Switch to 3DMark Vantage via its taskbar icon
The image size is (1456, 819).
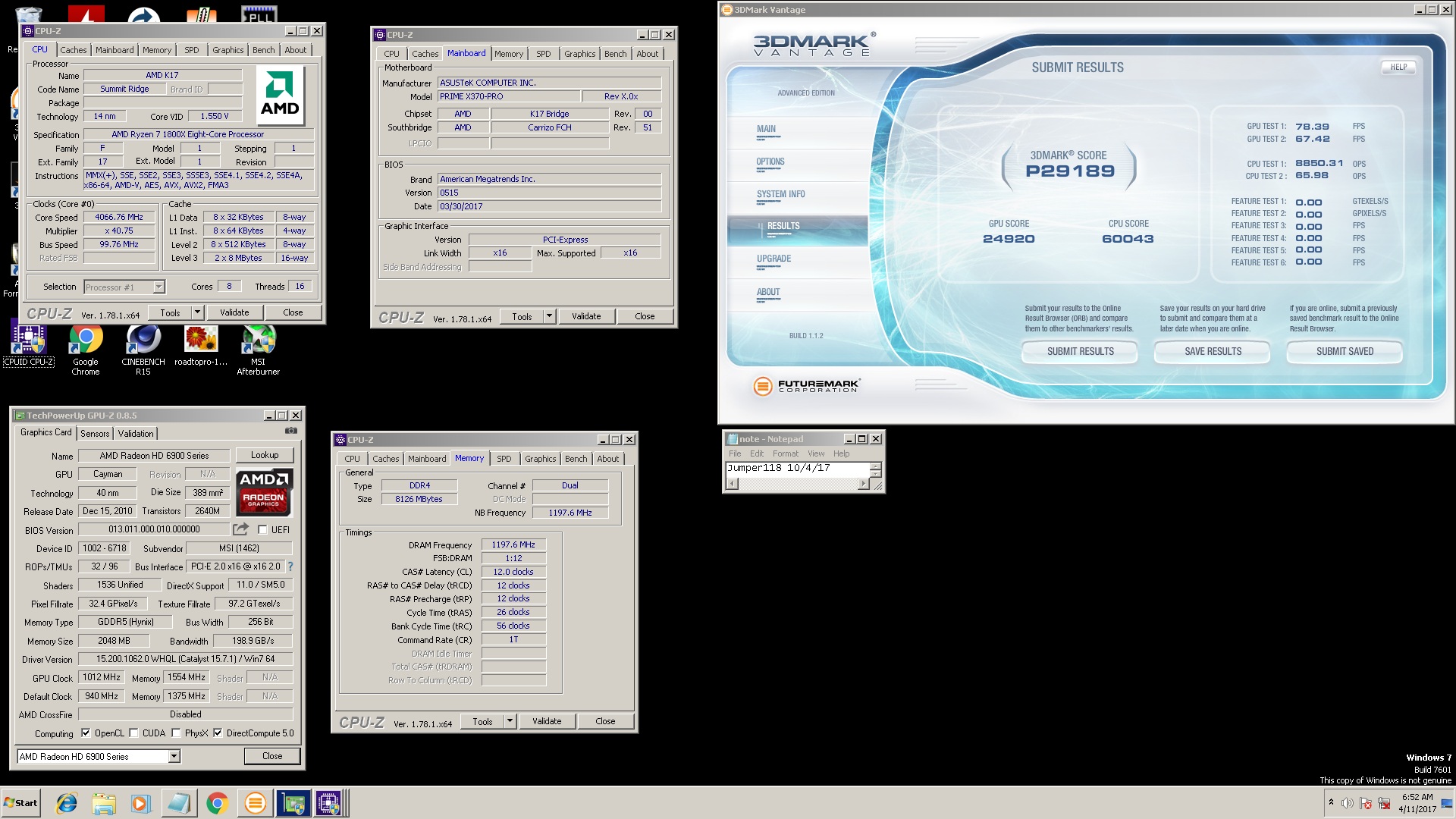pyautogui.click(x=255, y=803)
